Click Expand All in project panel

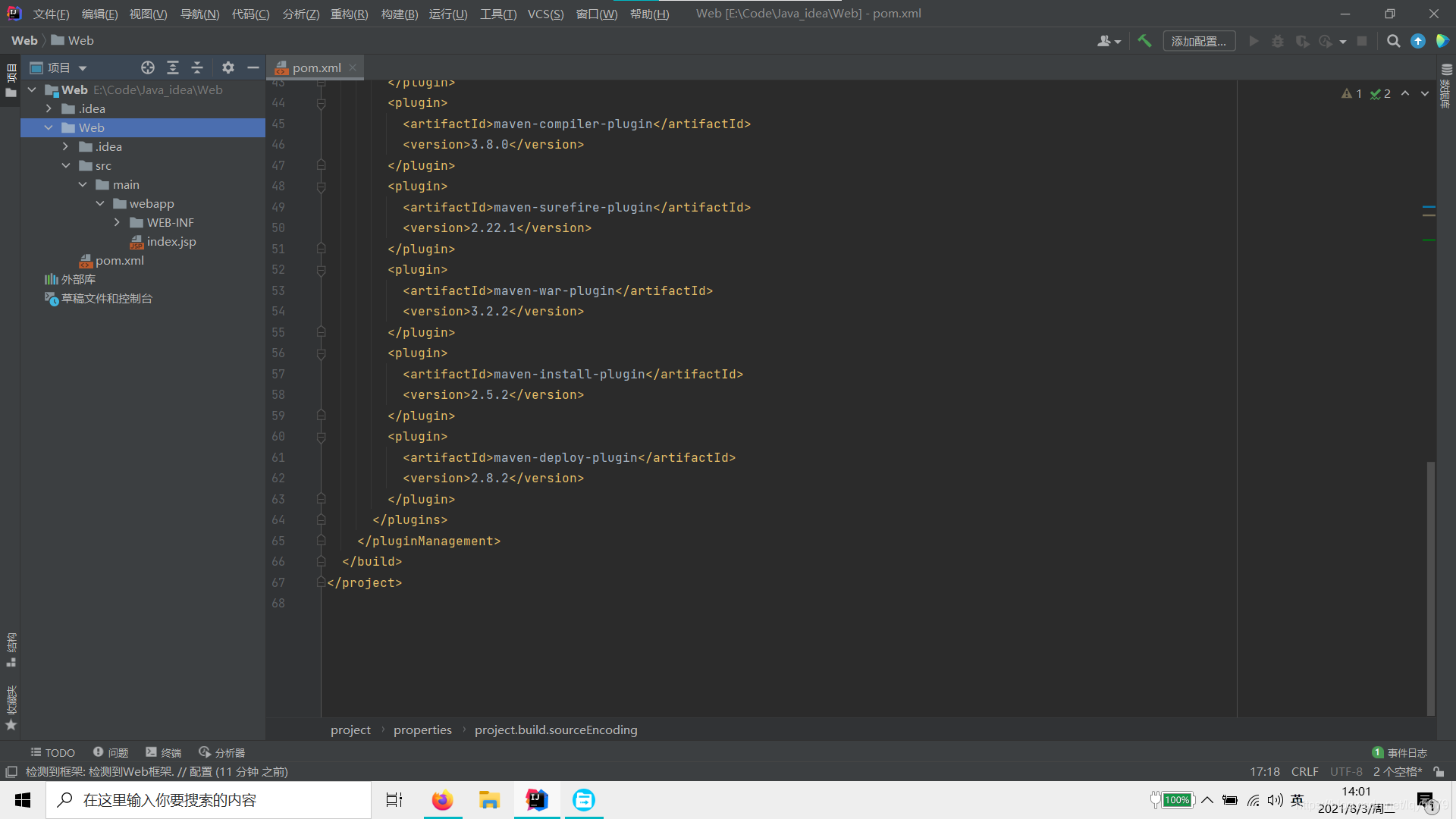173,67
